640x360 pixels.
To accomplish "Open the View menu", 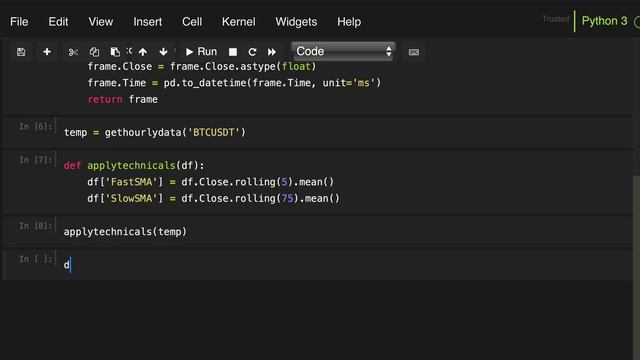I will tap(101, 22).
